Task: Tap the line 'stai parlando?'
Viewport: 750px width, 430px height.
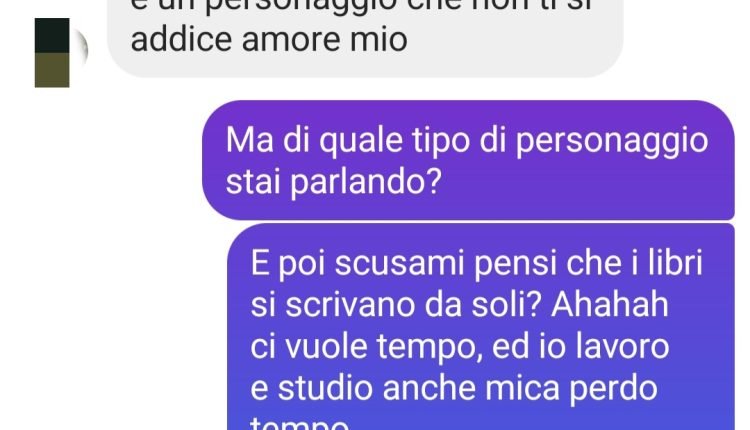Action: (x=333, y=182)
